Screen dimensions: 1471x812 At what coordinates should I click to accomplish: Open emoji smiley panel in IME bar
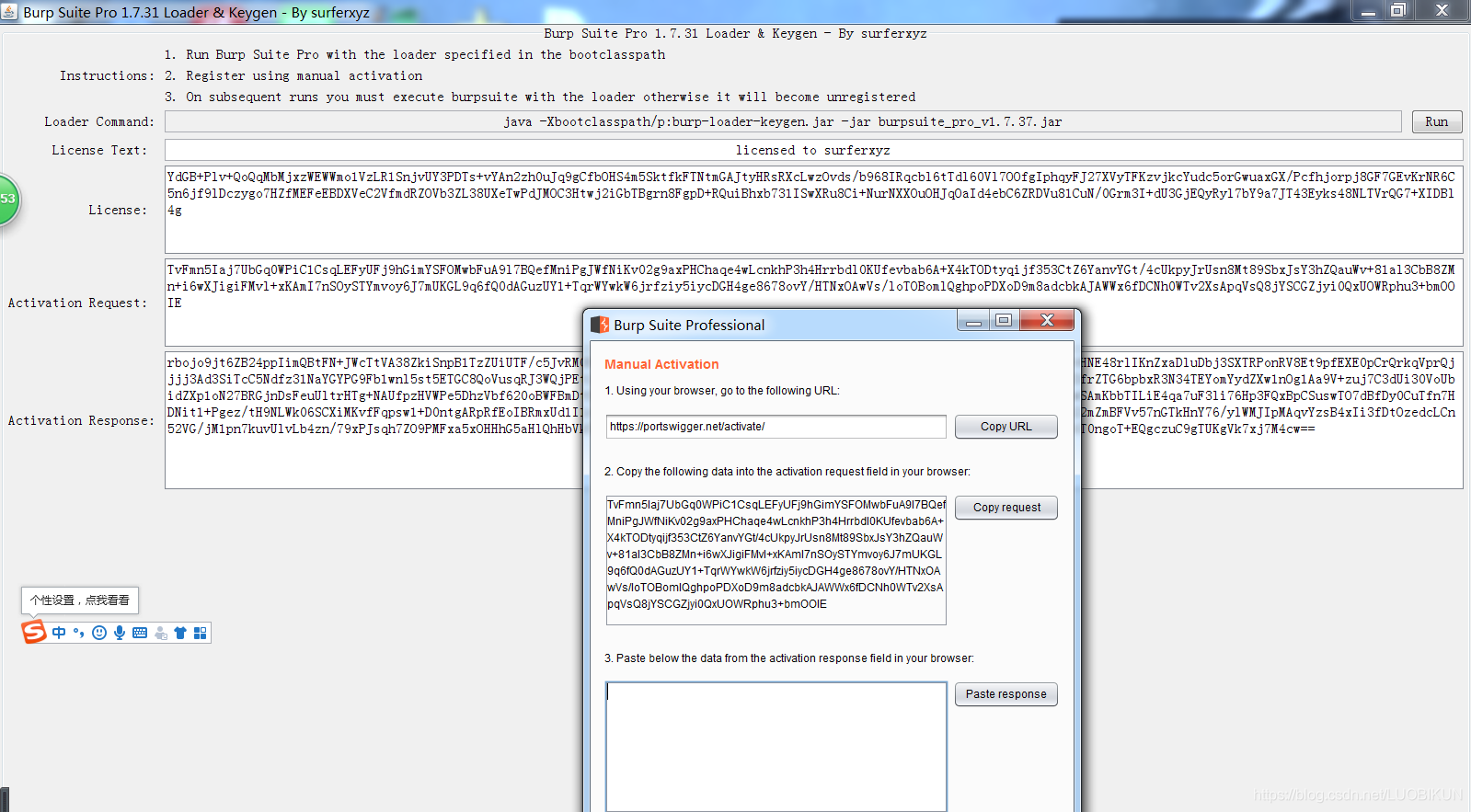coord(99,633)
